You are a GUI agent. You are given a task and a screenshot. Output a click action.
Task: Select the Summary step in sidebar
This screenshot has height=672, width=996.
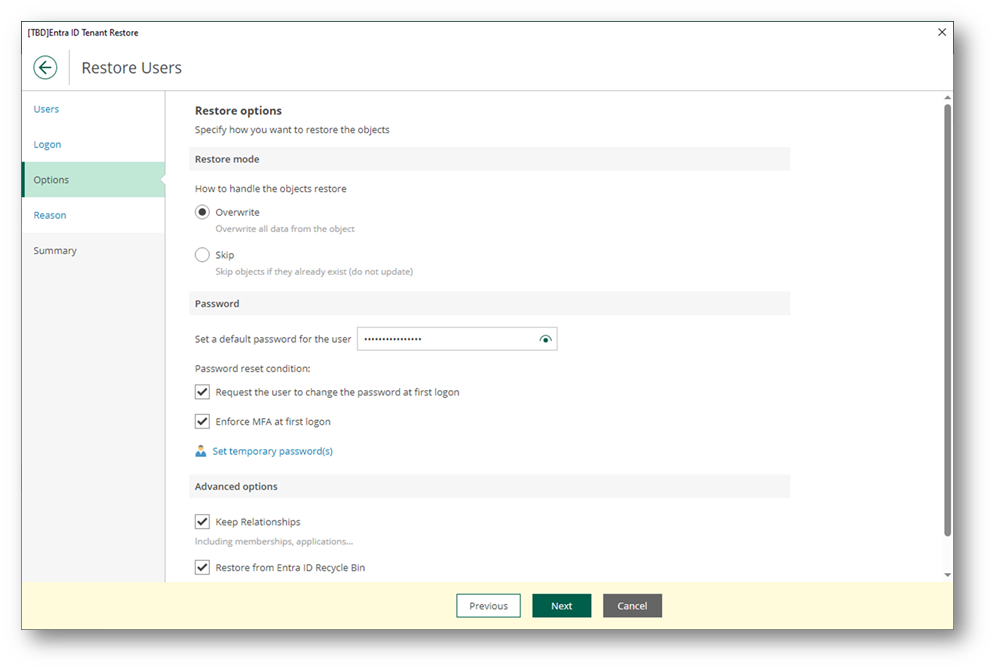click(55, 251)
